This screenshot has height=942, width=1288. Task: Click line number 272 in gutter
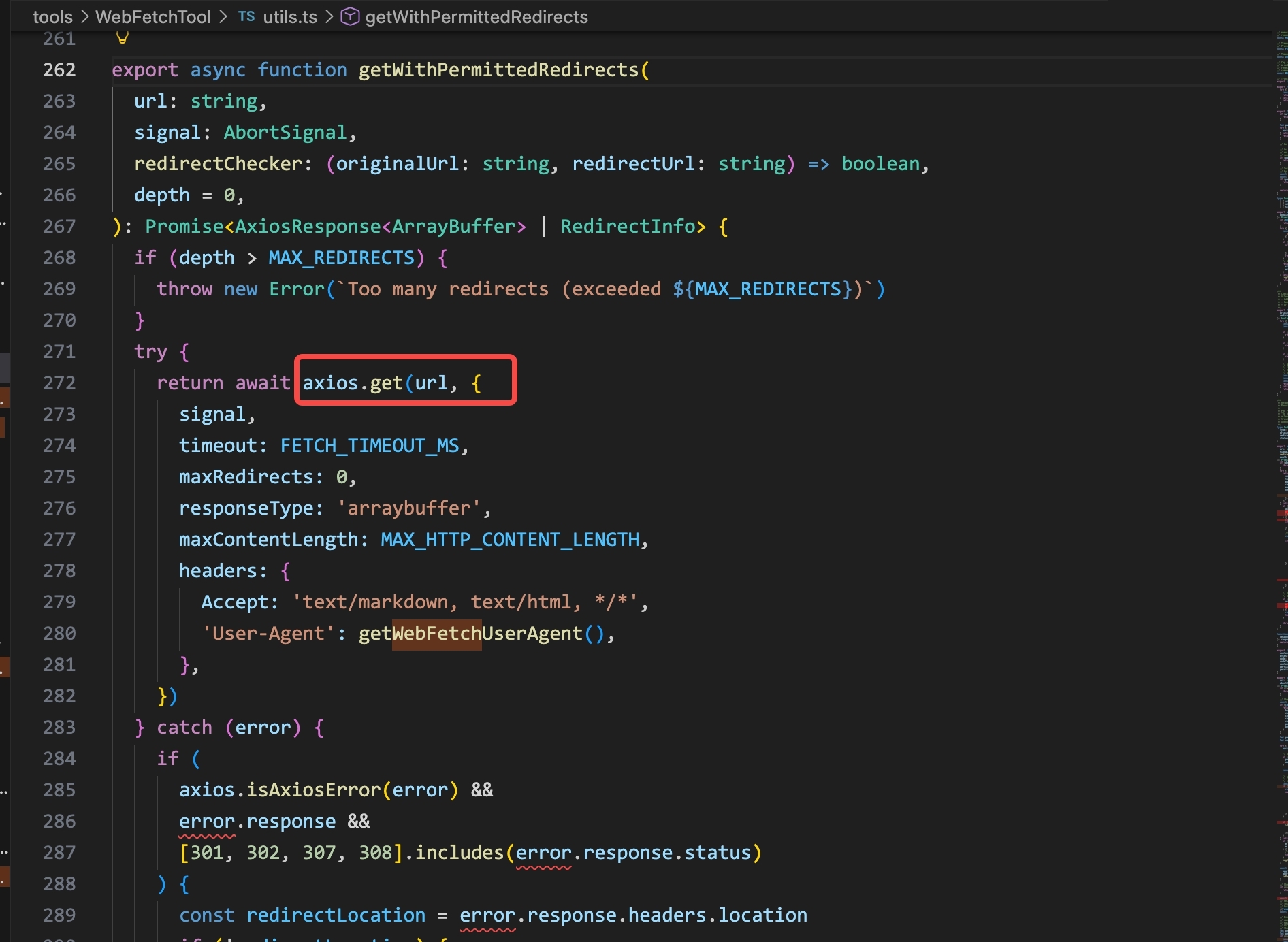pyautogui.click(x=59, y=383)
